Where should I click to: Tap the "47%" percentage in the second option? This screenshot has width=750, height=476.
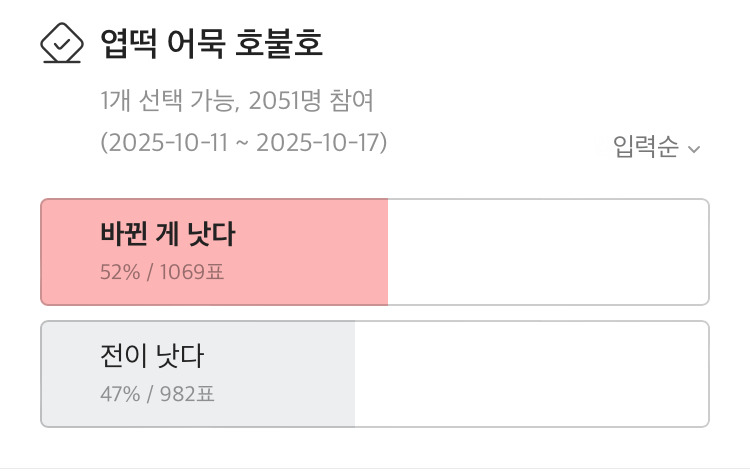(x=119, y=394)
